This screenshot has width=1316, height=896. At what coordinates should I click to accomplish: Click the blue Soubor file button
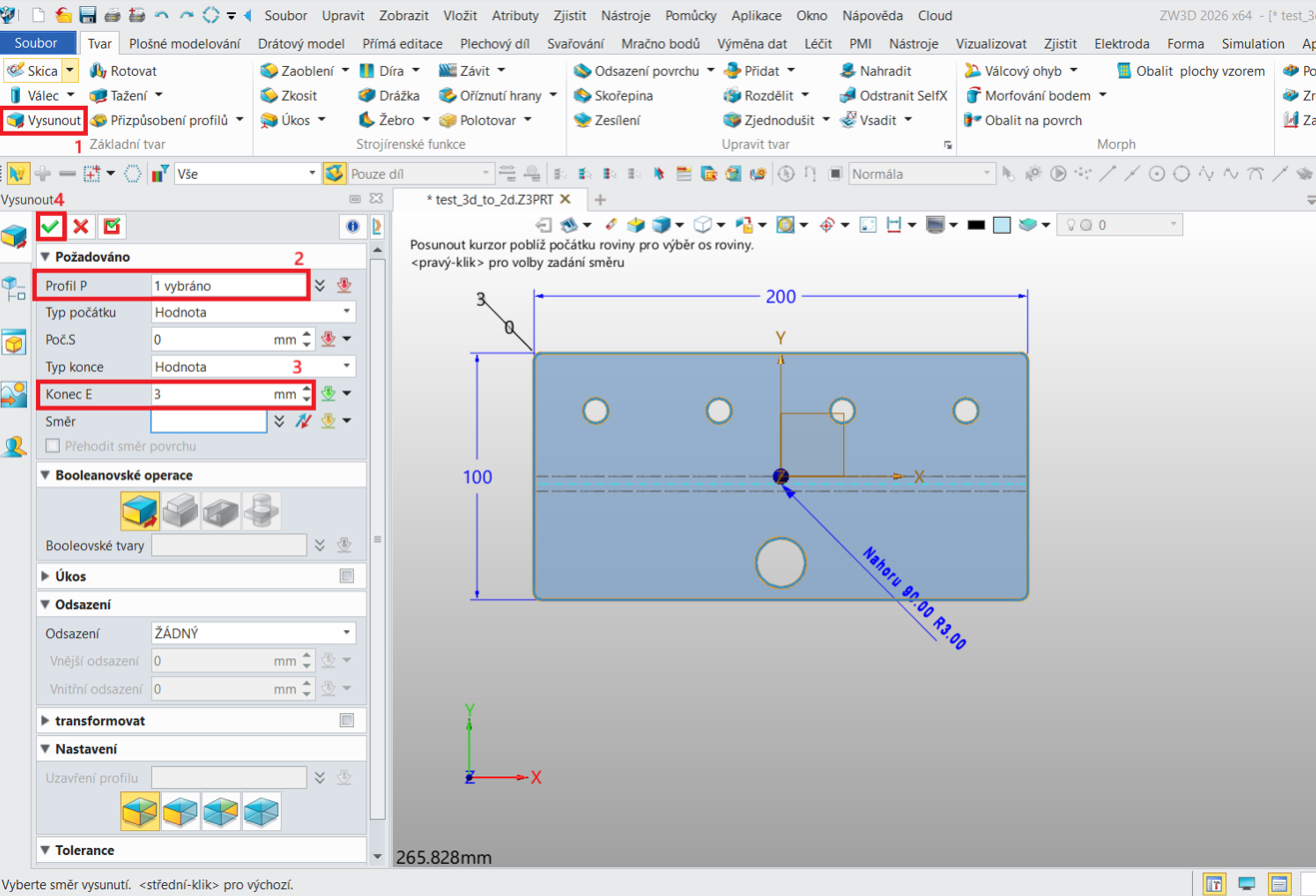36,43
